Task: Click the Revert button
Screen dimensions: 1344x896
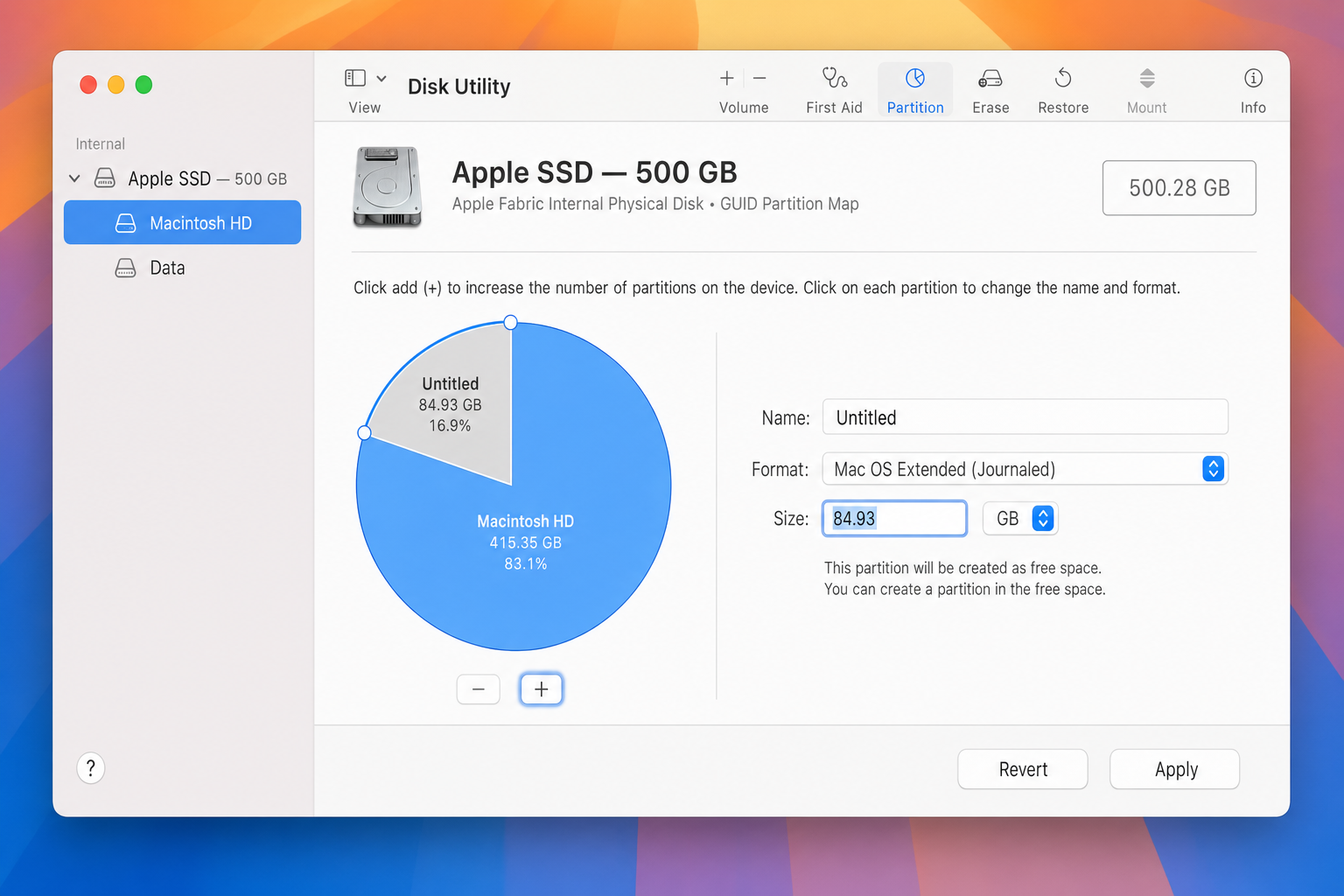Action: (1023, 769)
